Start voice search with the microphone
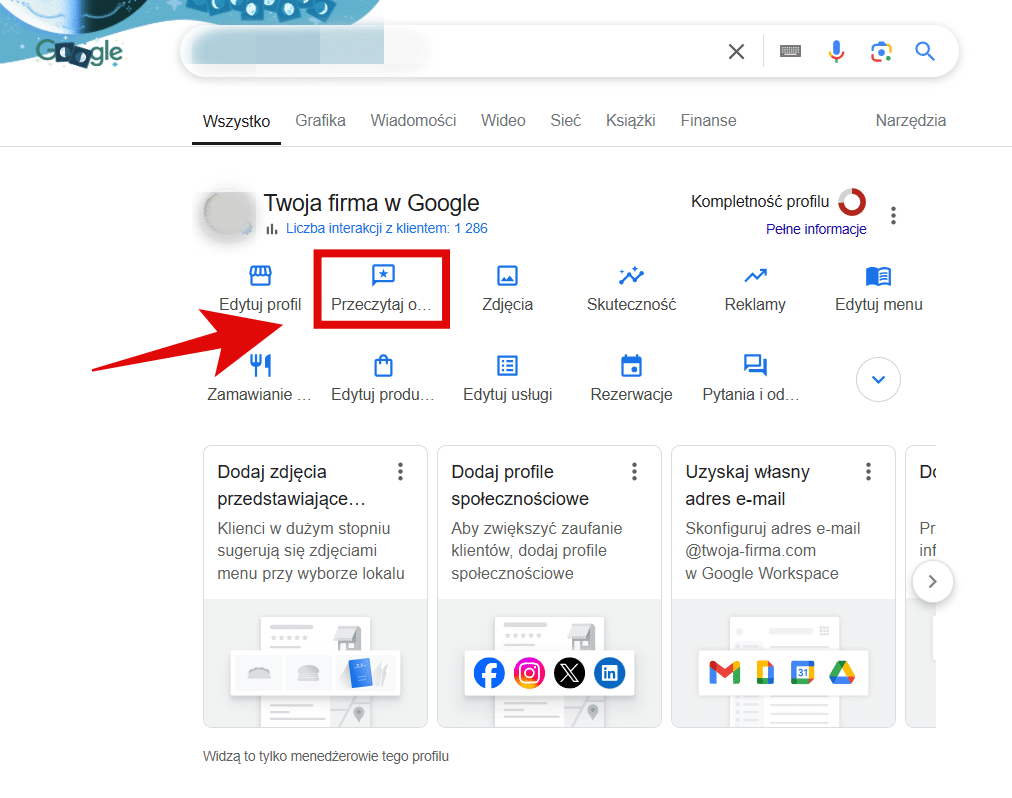 (x=836, y=51)
